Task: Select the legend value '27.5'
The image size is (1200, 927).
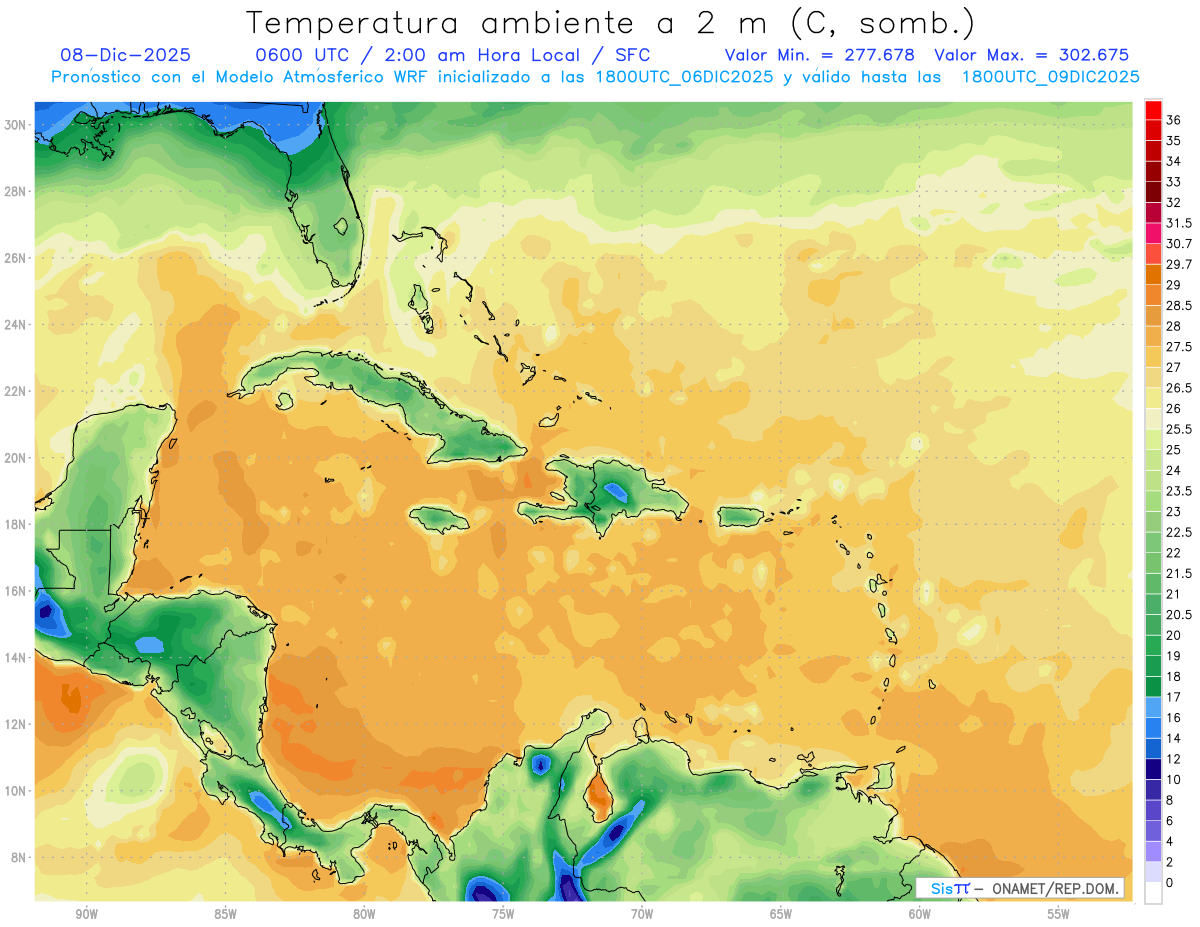Action: coord(1179,347)
